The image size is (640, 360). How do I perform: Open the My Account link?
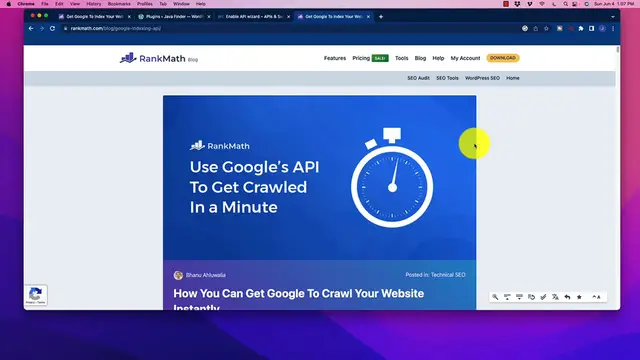click(x=465, y=58)
